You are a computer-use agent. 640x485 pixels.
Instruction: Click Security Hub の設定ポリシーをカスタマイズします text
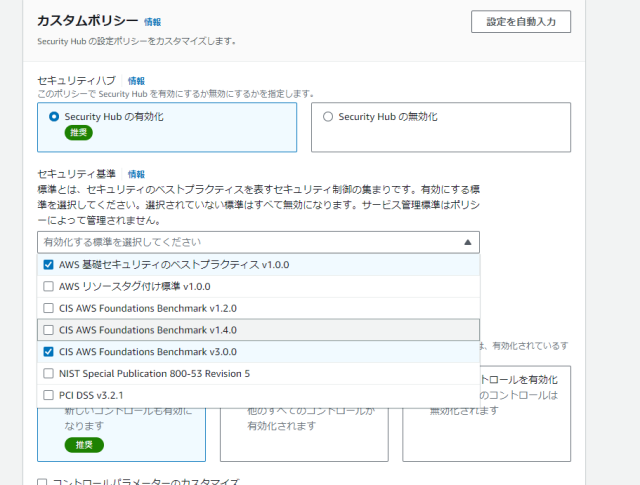(x=137, y=41)
